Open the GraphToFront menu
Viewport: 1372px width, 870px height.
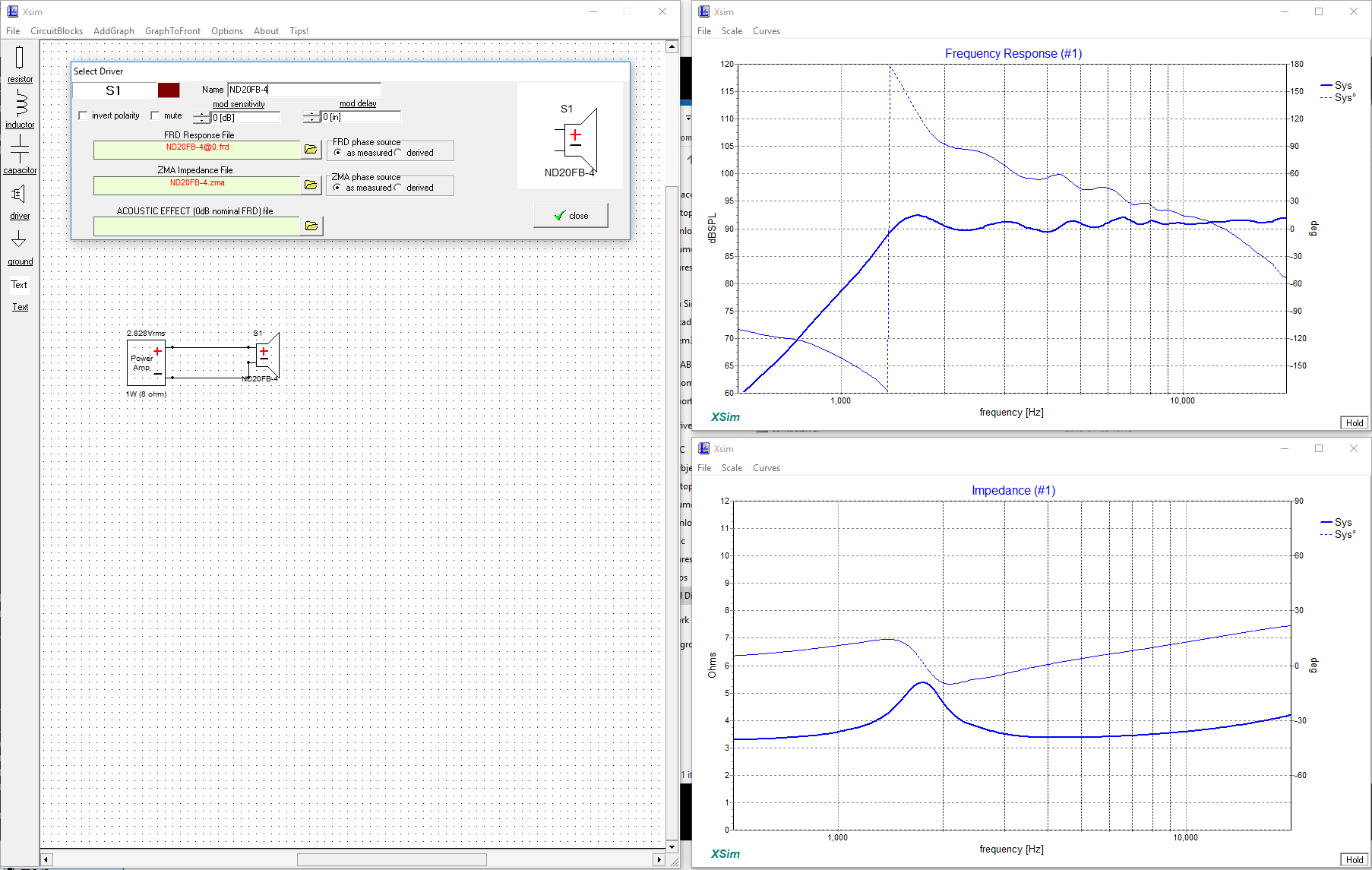pos(172,31)
